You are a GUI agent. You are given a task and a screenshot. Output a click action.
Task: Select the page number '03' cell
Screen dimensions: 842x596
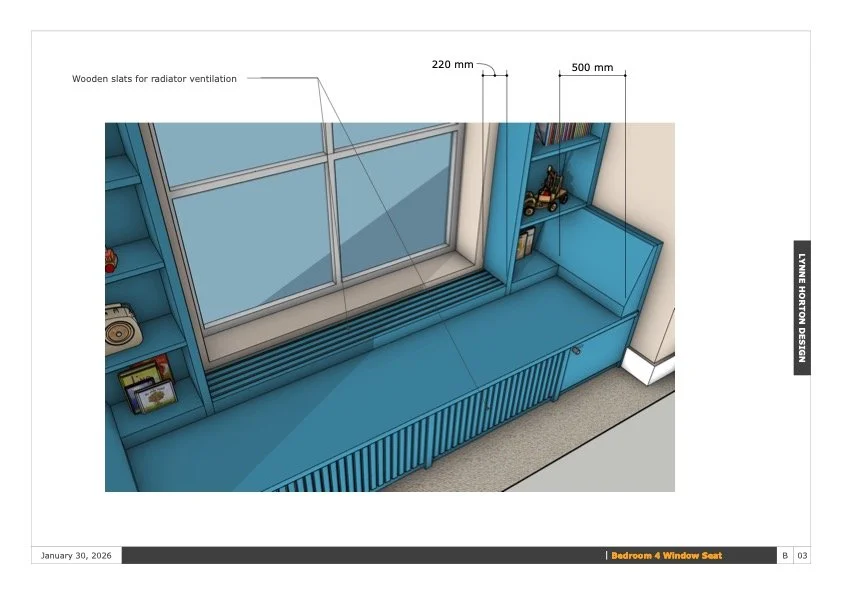(803, 554)
